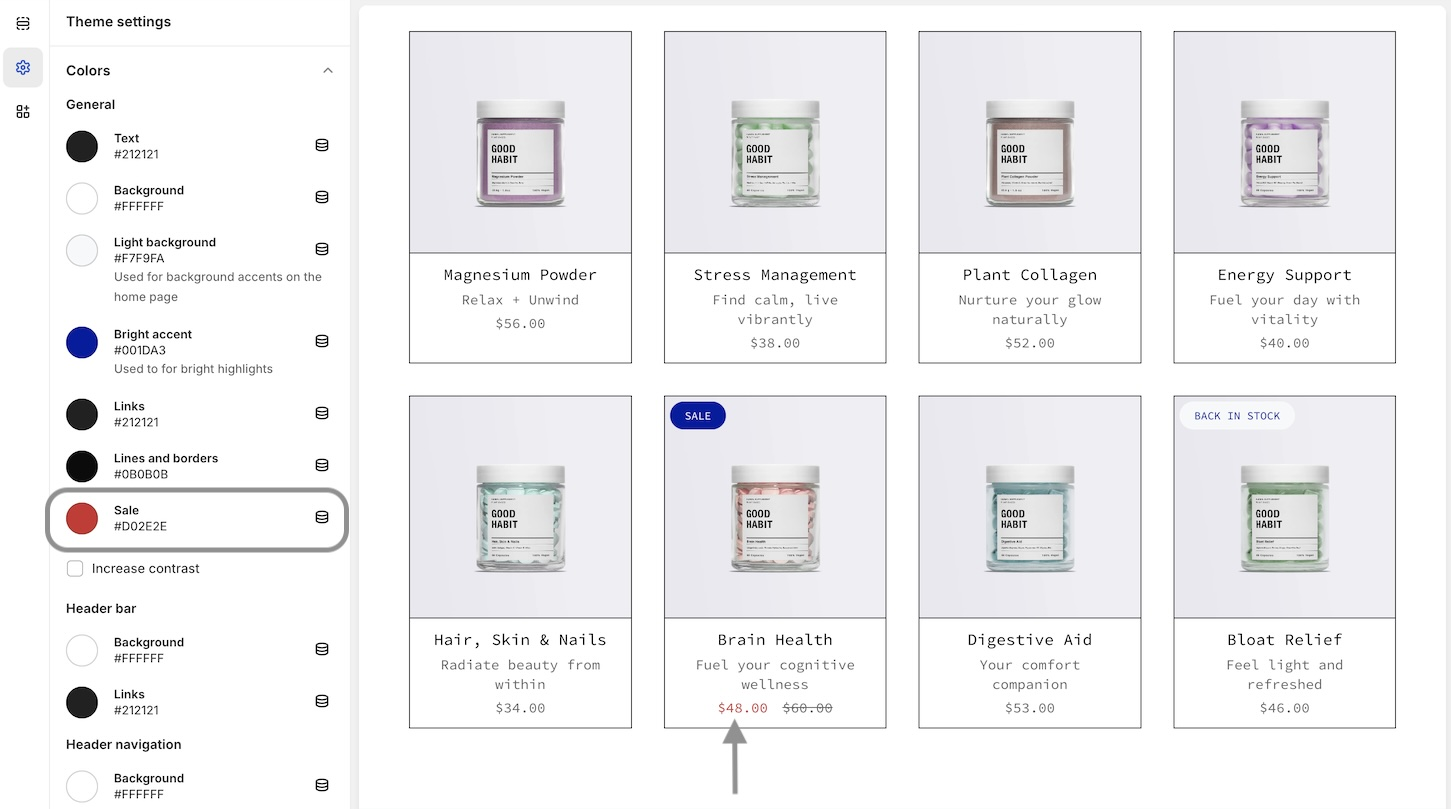The image size is (1451, 809).
Task: Click dynamic source icon beside Light background
Action: [x=322, y=249]
